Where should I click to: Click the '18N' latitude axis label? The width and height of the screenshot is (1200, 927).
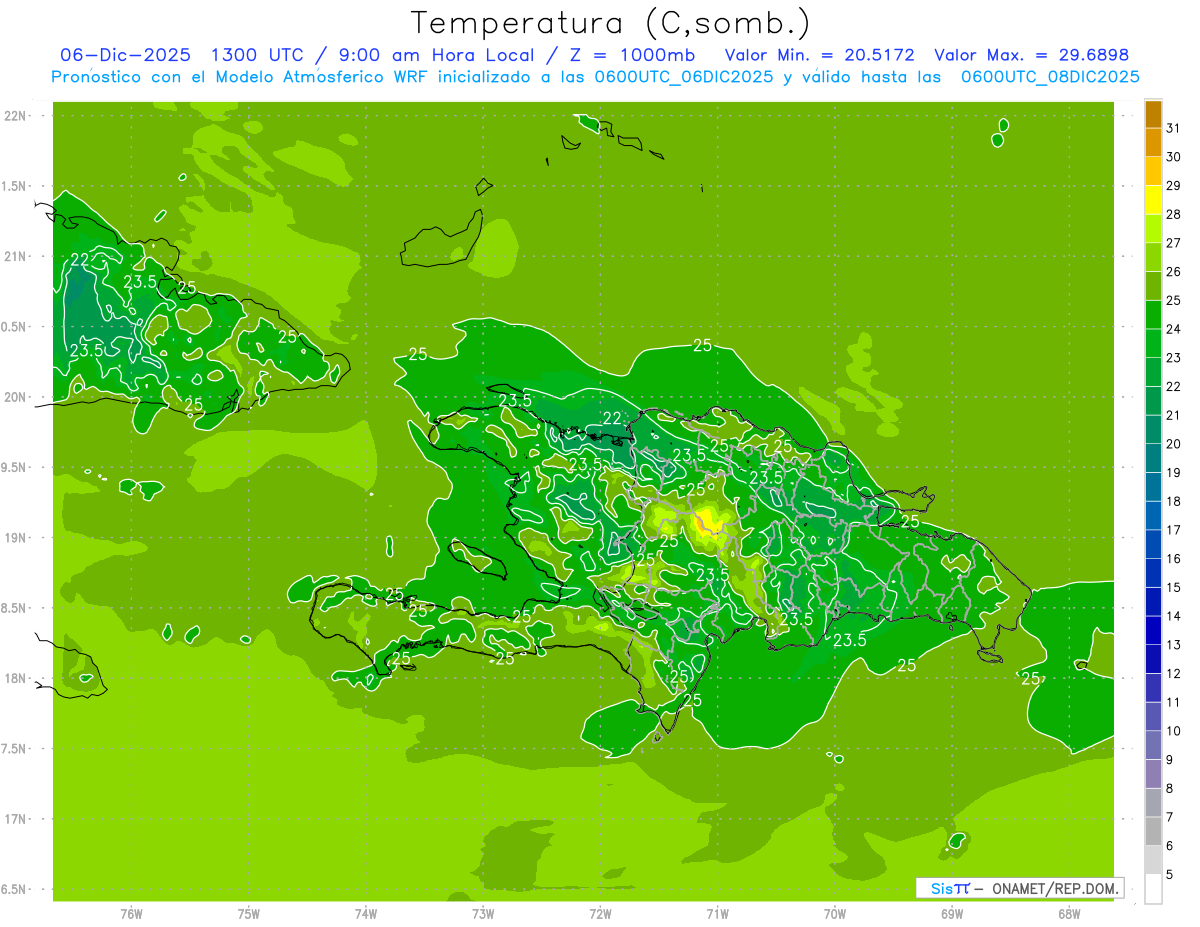[15, 678]
